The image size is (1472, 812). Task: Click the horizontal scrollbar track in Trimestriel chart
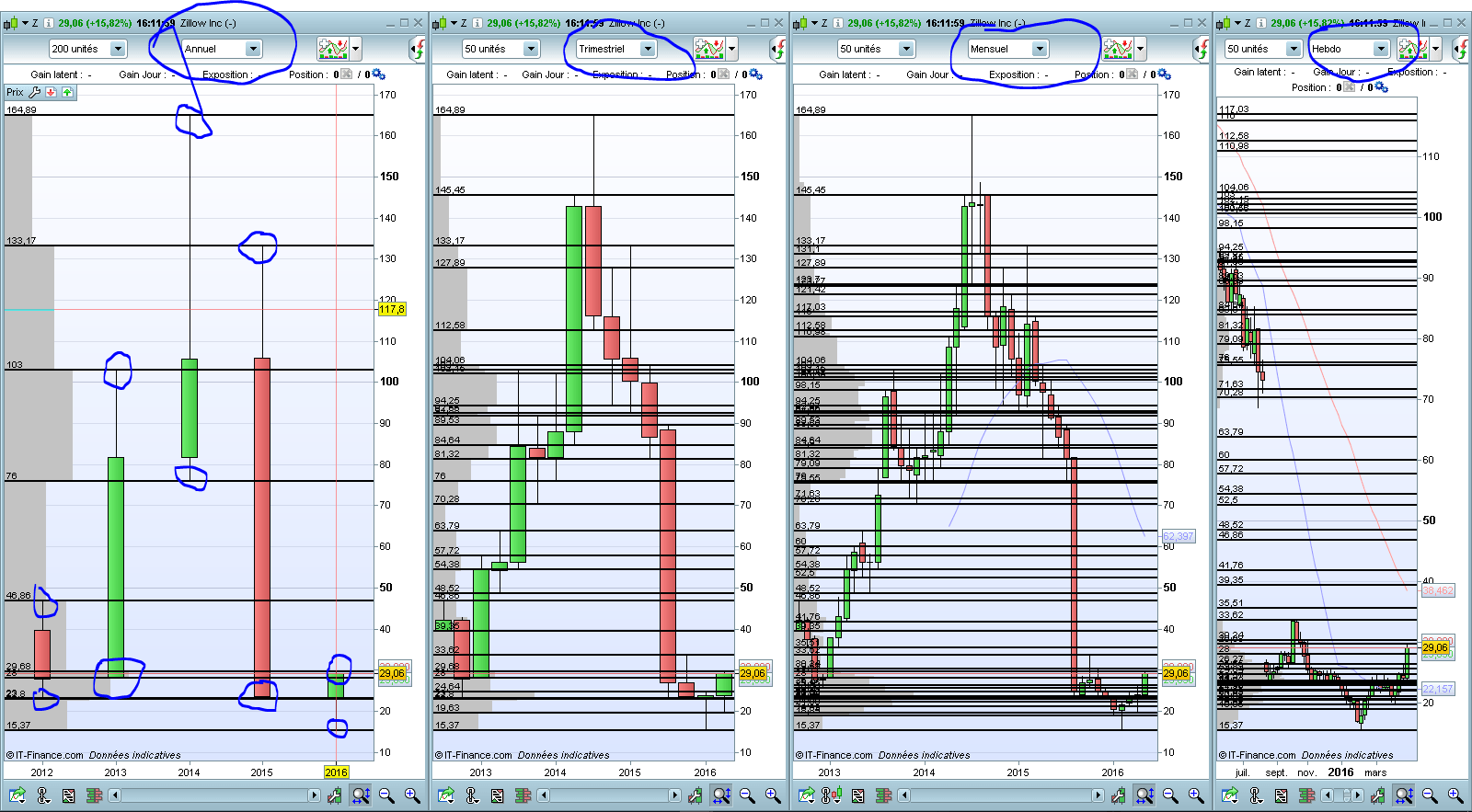(609, 795)
